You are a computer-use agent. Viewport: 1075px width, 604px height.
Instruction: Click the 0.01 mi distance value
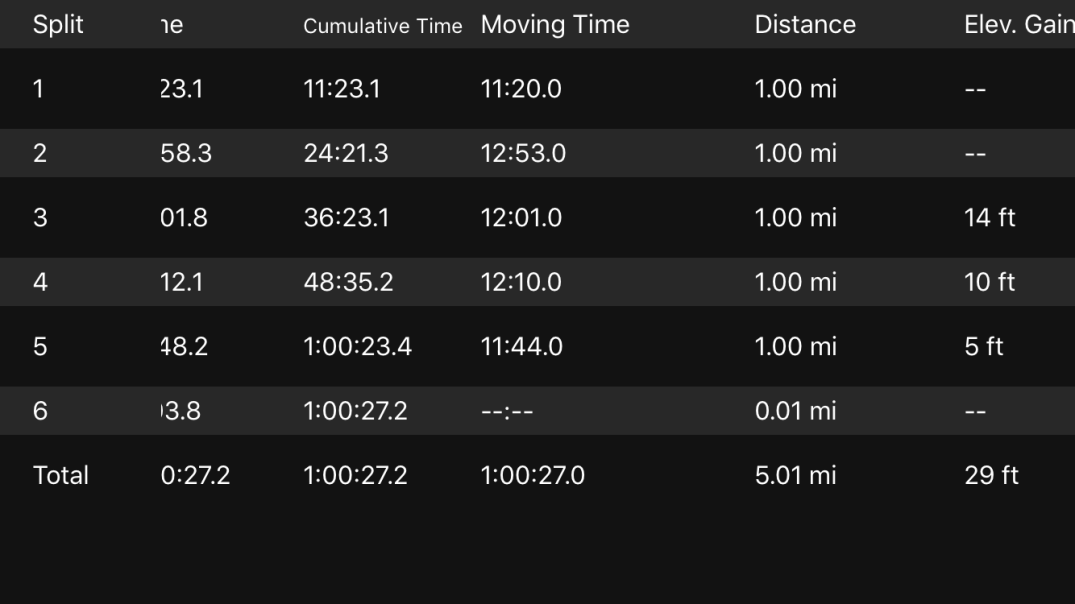click(795, 411)
